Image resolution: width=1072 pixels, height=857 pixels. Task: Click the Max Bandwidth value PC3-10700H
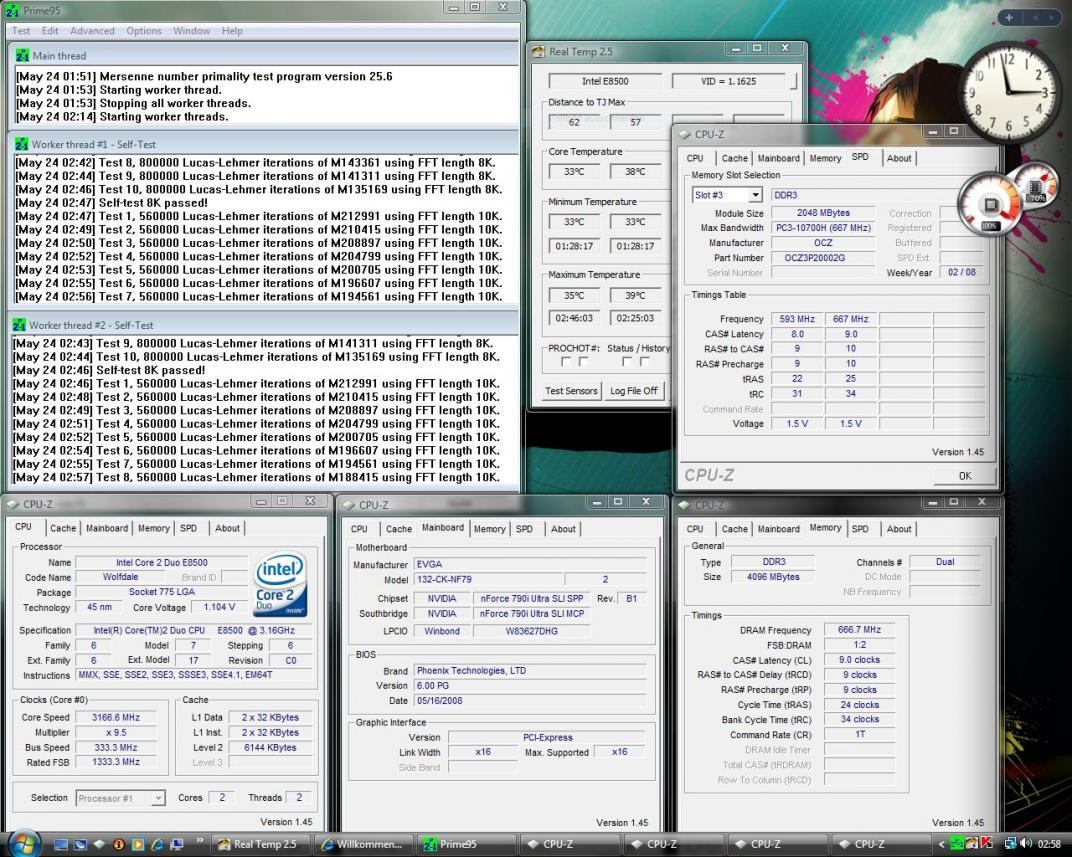[x=823, y=228]
